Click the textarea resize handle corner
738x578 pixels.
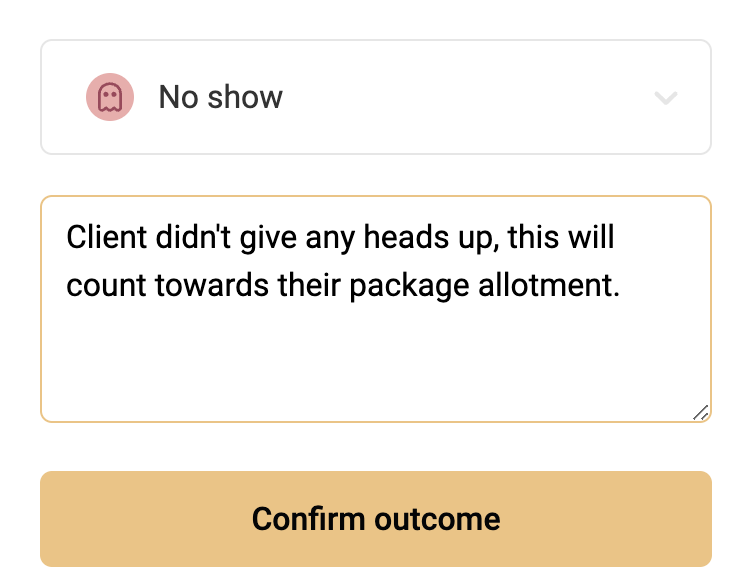click(701, 412)
